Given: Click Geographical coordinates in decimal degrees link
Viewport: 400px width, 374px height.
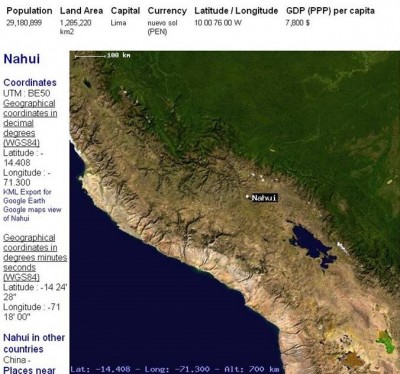Looking at the screenshot, I should [30, 123].
